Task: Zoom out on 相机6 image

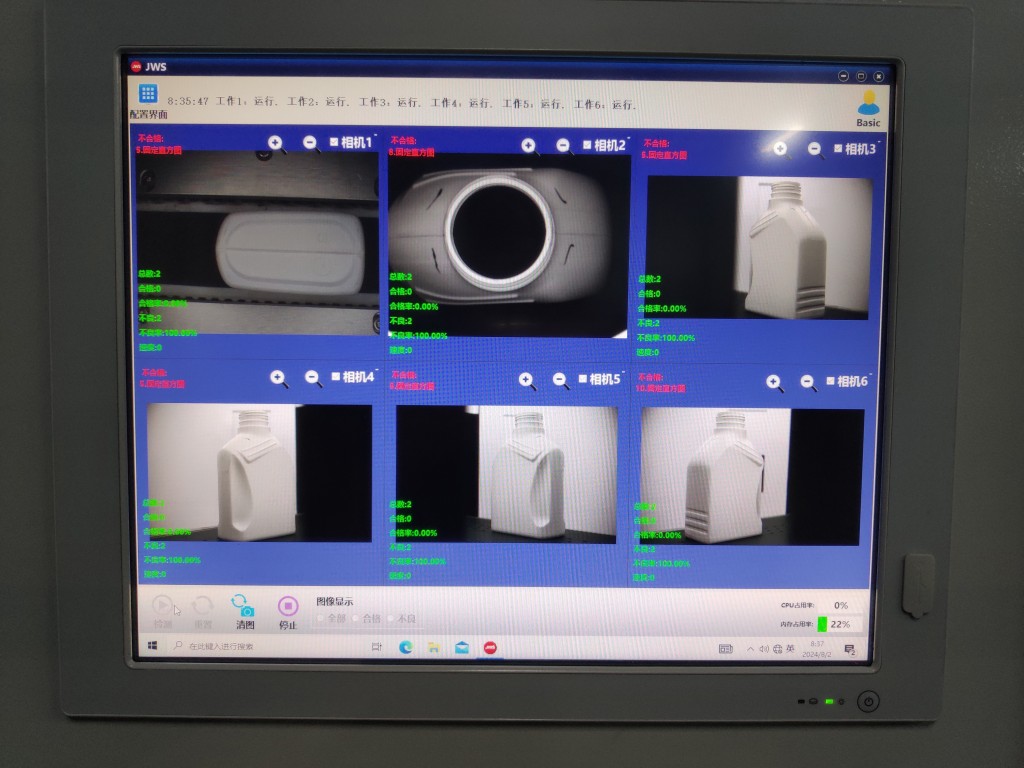Action: point(808,382)
